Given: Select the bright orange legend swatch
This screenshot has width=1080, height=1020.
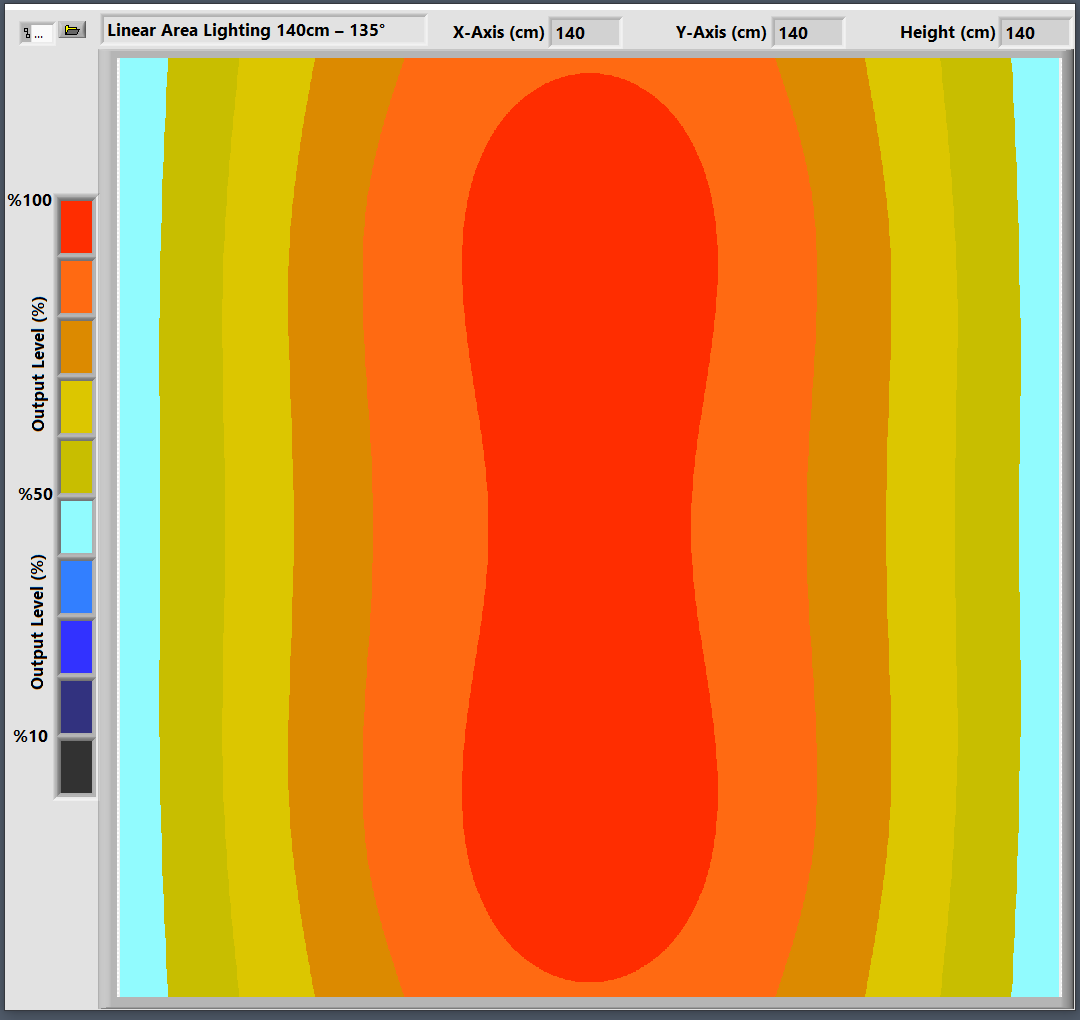Looking at the screenshot, I should click(76, 287).
